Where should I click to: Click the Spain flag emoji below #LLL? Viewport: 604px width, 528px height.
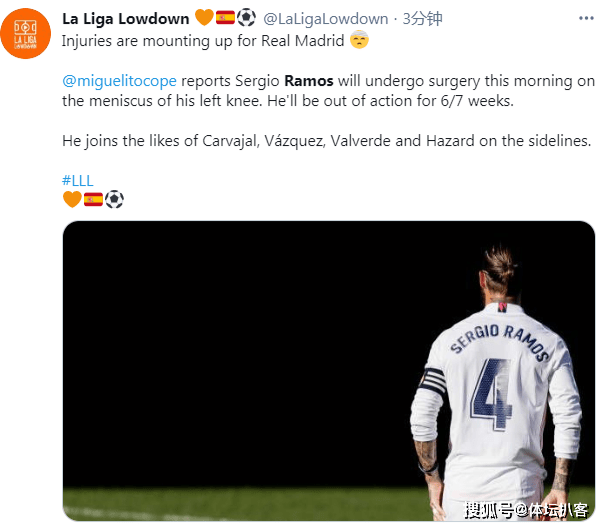[93, 199]
